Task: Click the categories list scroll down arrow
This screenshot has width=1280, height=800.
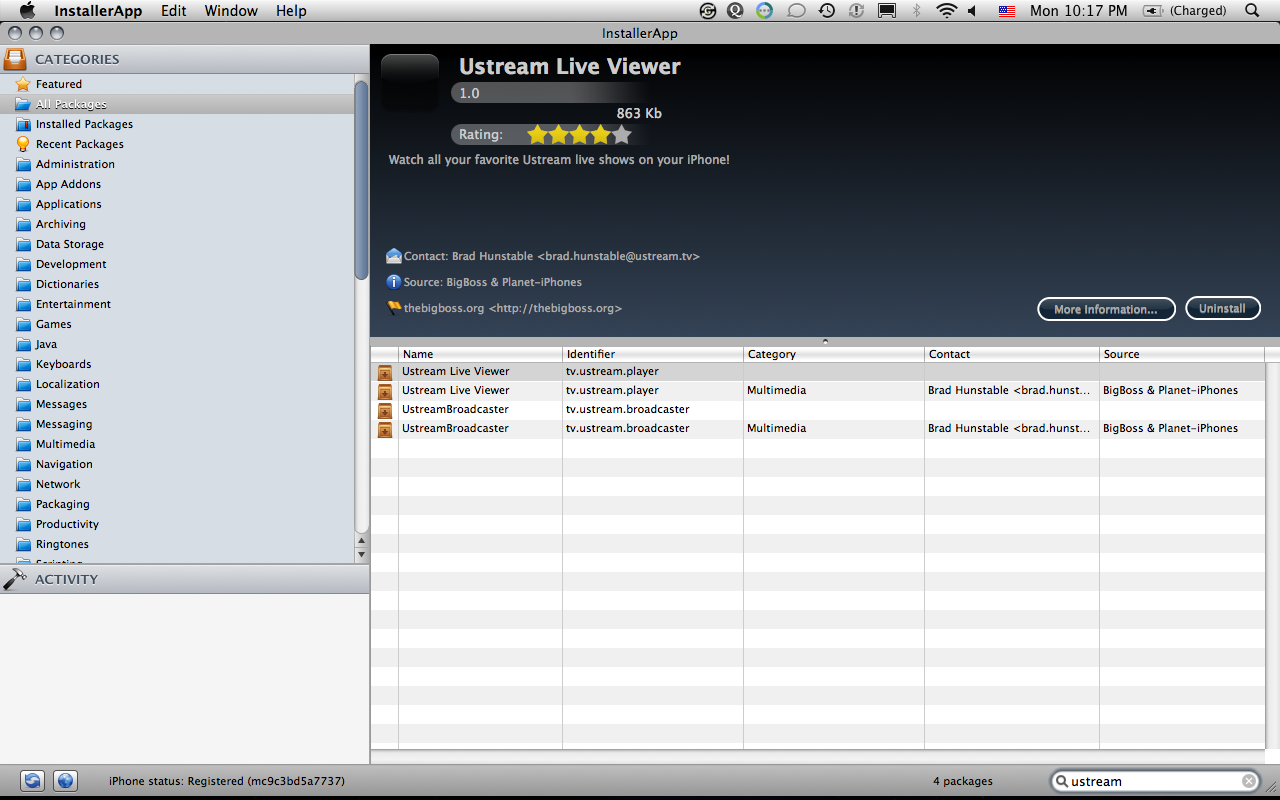Action: tap(362, 553)
